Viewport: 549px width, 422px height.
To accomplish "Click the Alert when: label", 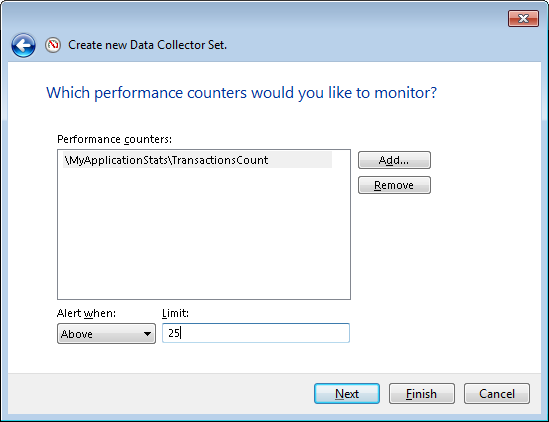I will tap(86, 313).
